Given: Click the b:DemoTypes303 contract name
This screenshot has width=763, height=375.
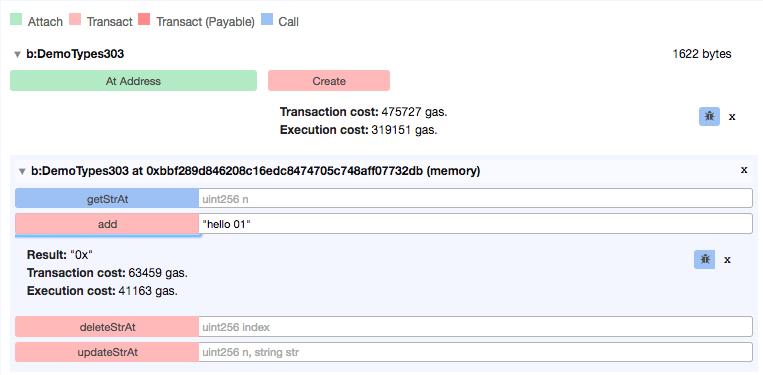Looking at the screenshot, I should pyautogui.click(x=75, y=54).
